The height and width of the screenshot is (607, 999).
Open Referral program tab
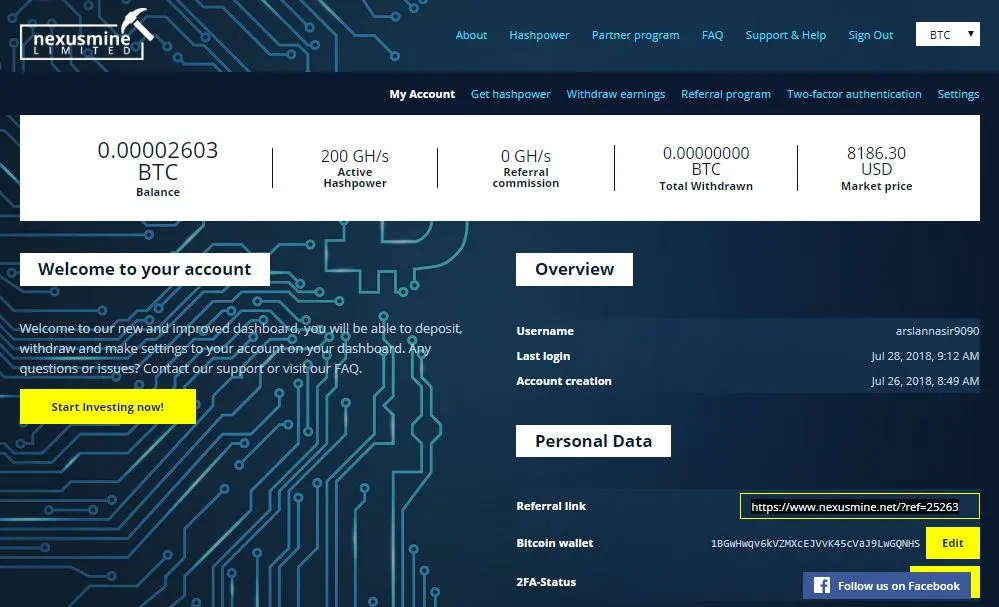pos(726,94)
